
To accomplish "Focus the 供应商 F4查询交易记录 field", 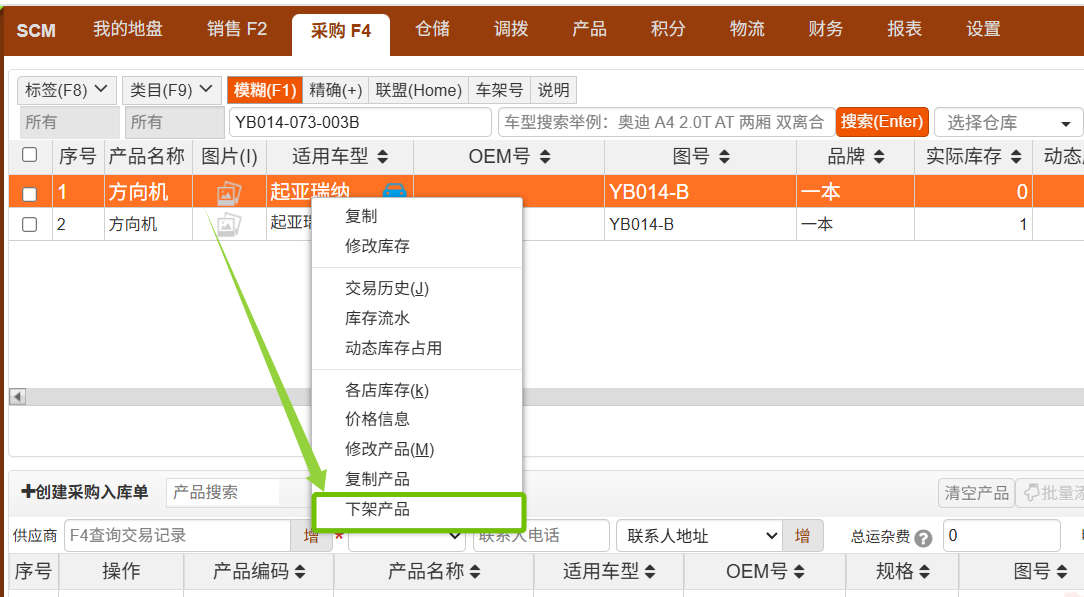I will (178, 536).
